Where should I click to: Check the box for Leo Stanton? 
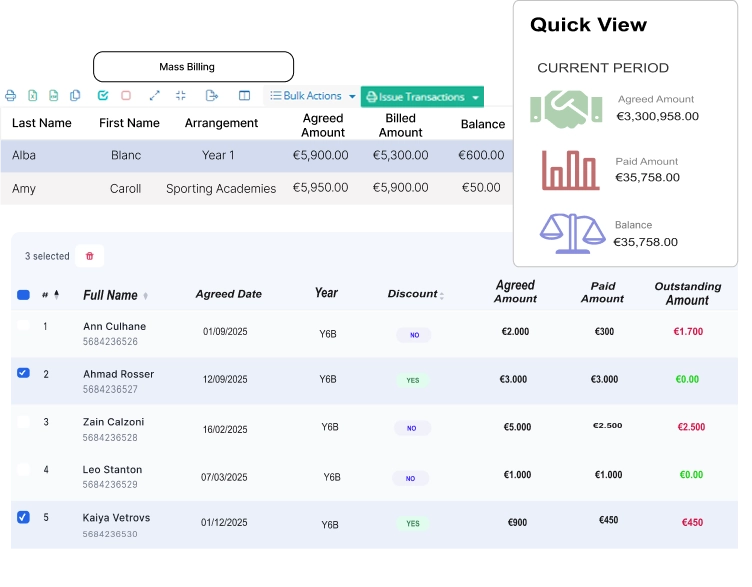[x=23, y=469]
